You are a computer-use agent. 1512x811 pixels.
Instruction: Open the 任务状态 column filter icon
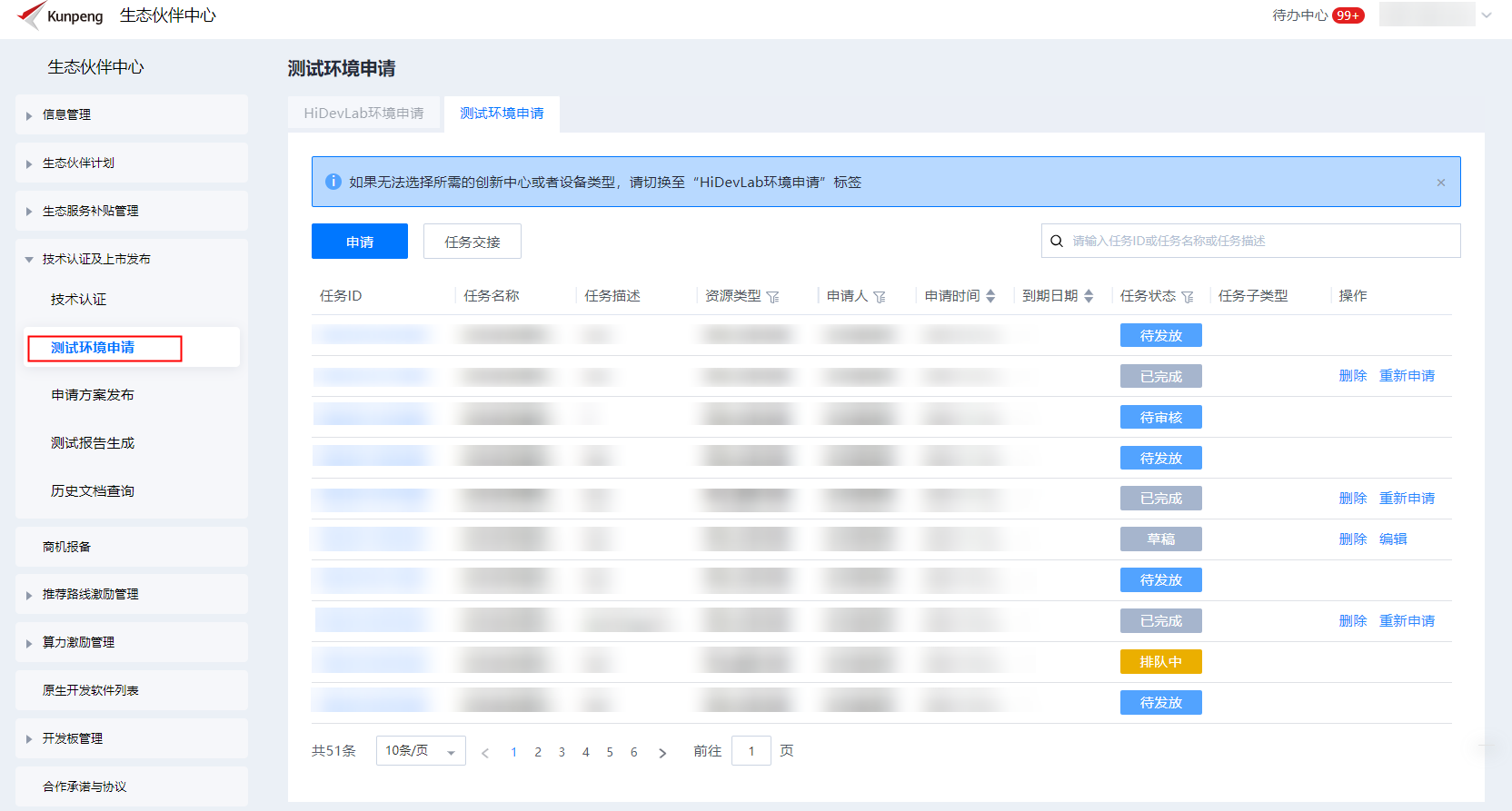1188,297
